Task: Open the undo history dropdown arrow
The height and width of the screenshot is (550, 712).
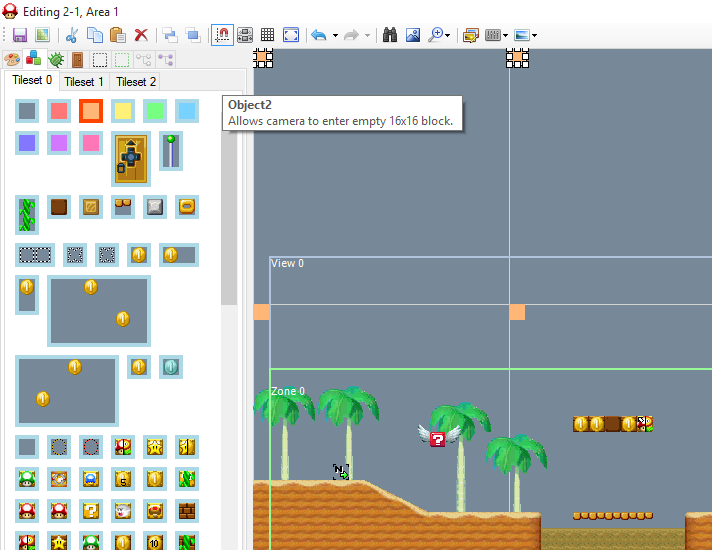Action: (335, 35)
